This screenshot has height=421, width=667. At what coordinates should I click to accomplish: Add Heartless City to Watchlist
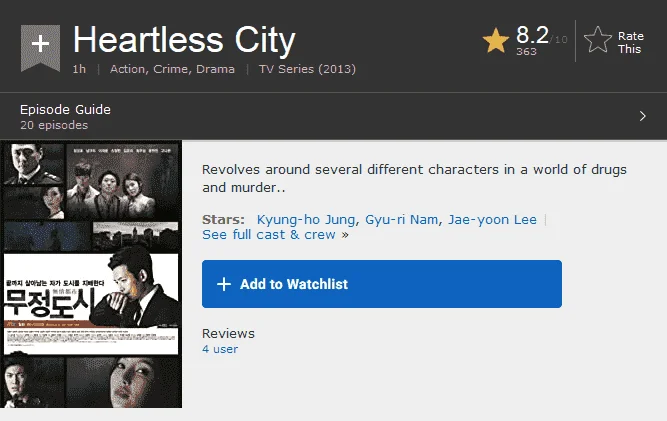tap(382, 284)
